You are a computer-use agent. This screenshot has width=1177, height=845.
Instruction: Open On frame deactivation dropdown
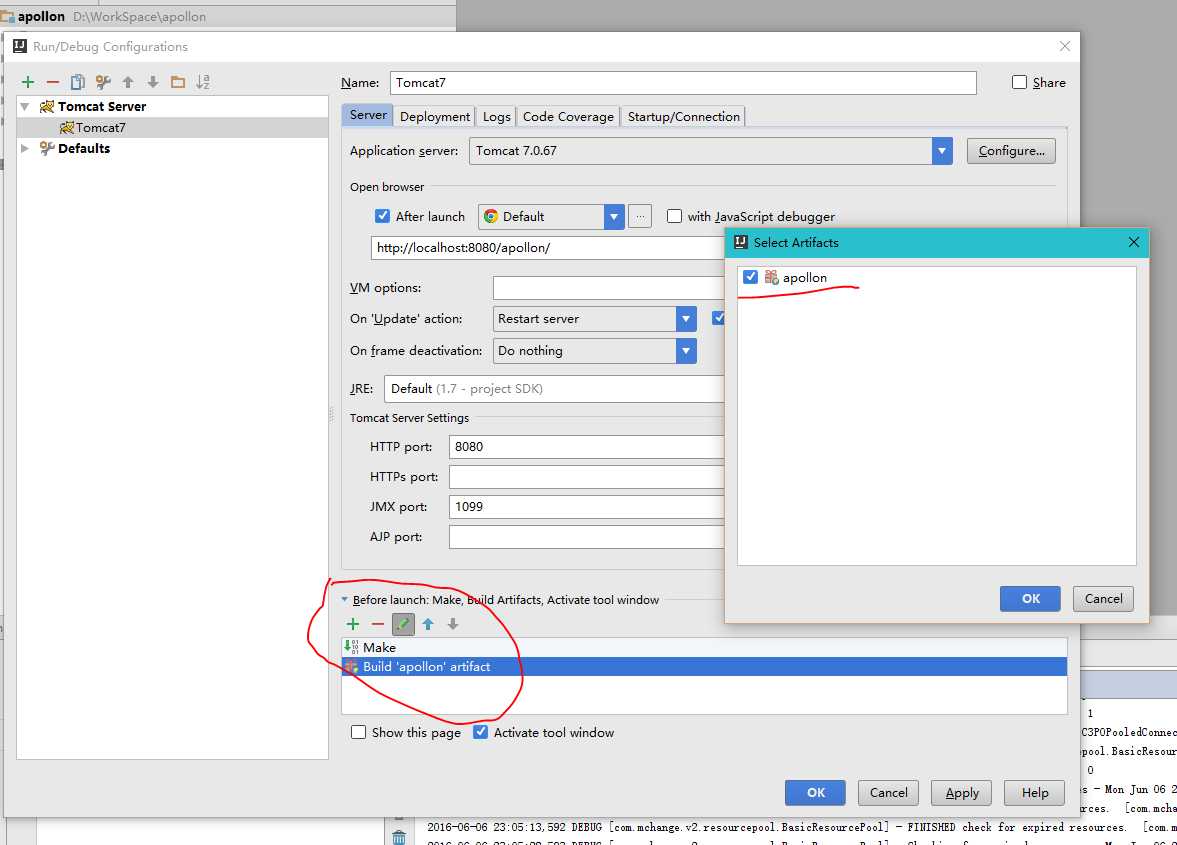685,350
